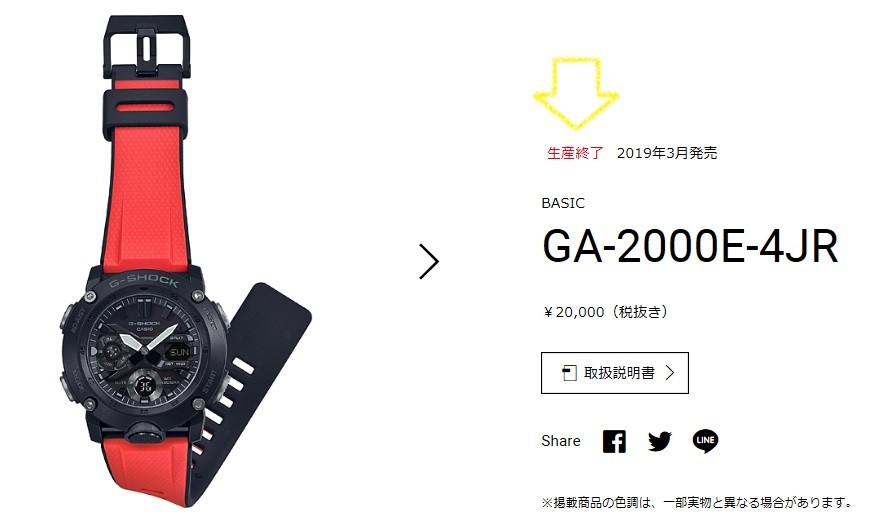Click the BASIC category label
The width and height of the screenshot is (892, 517).
(x=563, y=203)
